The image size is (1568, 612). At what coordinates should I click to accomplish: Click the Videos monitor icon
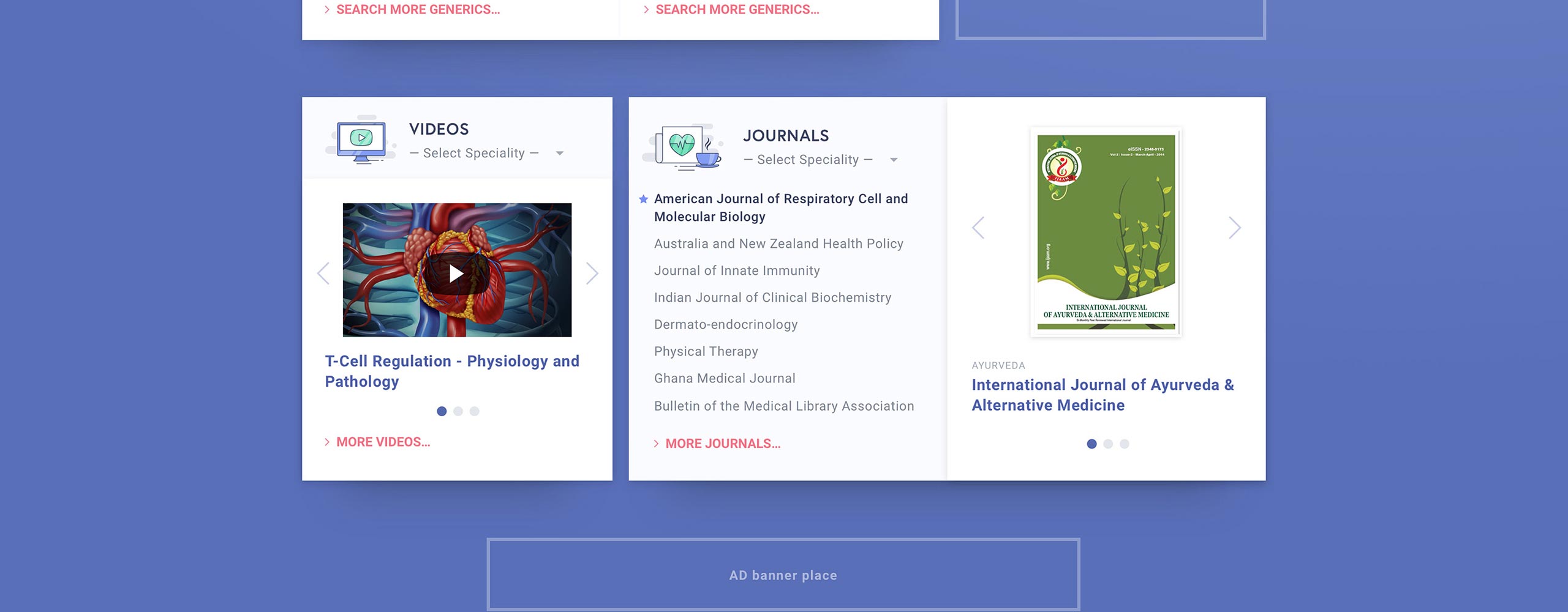[x=361, y=141]
